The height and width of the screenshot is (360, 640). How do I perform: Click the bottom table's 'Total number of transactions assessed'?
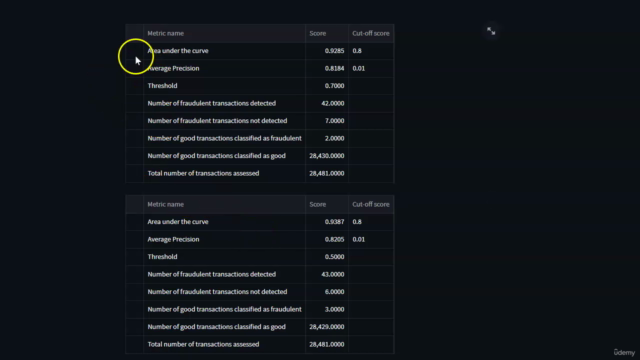click(203, 344)
